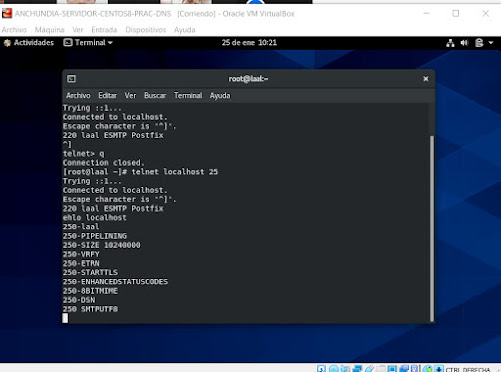Open VirtualBox Entrada menu
This screenshot has height=372, width=501.
(104, 30)
